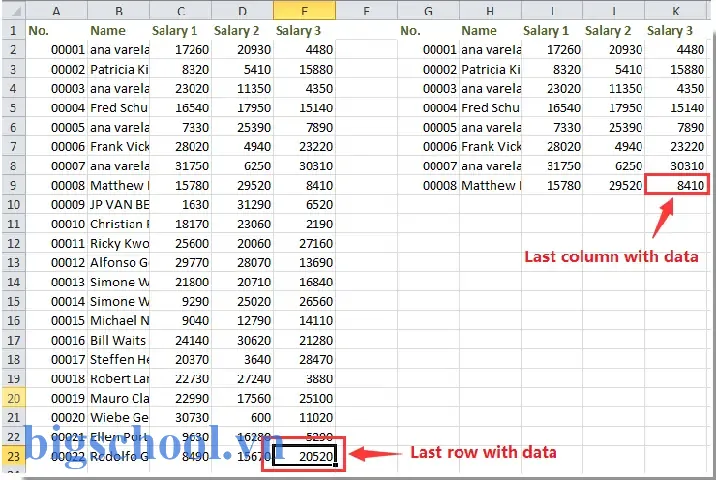This screenshot has width=716, height=480.
Task: Click cell with value 3640
Action: tap(242, 359)
